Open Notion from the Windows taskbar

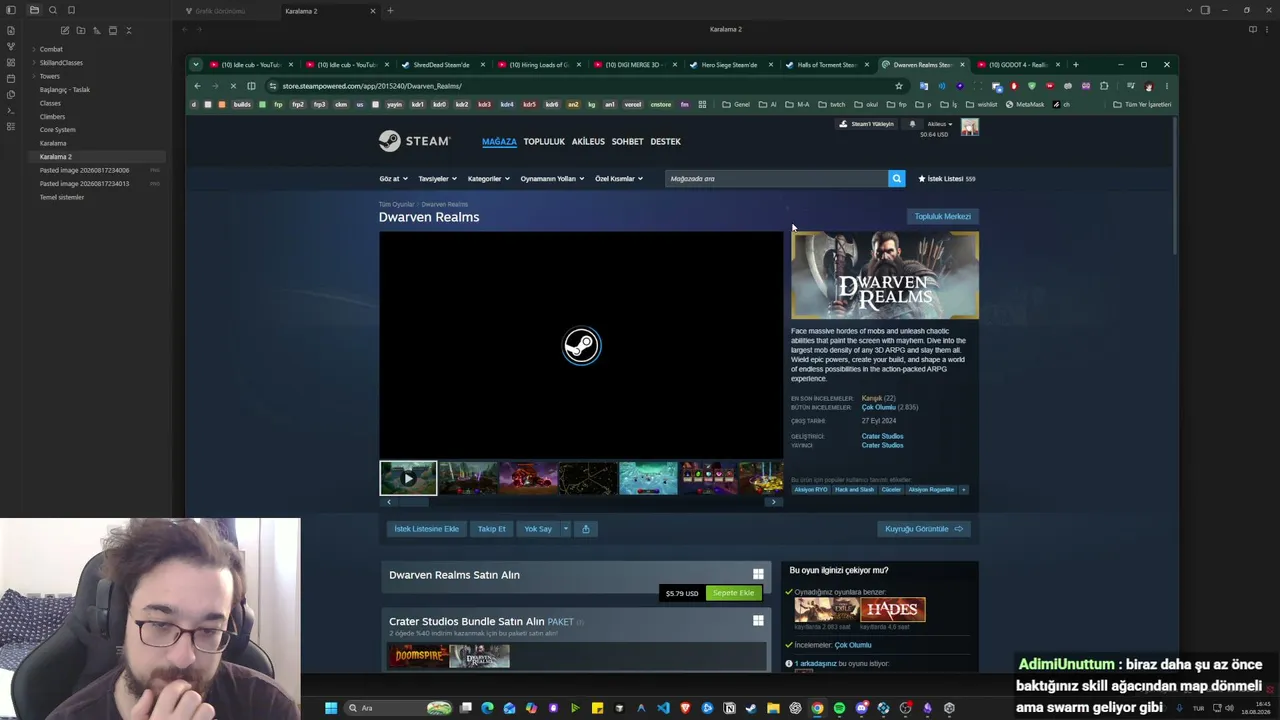click(x=729, y=708)
